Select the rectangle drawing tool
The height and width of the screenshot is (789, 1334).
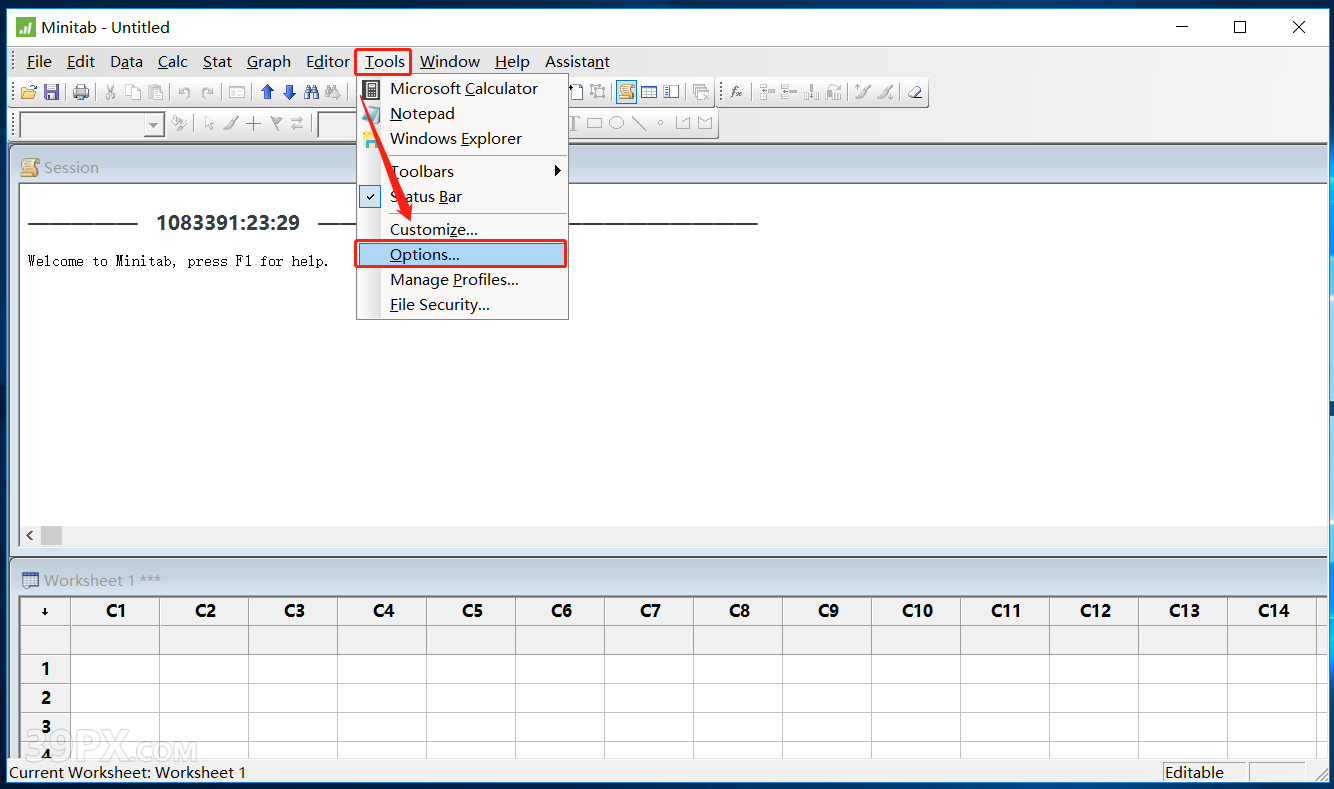pos(594,123)
